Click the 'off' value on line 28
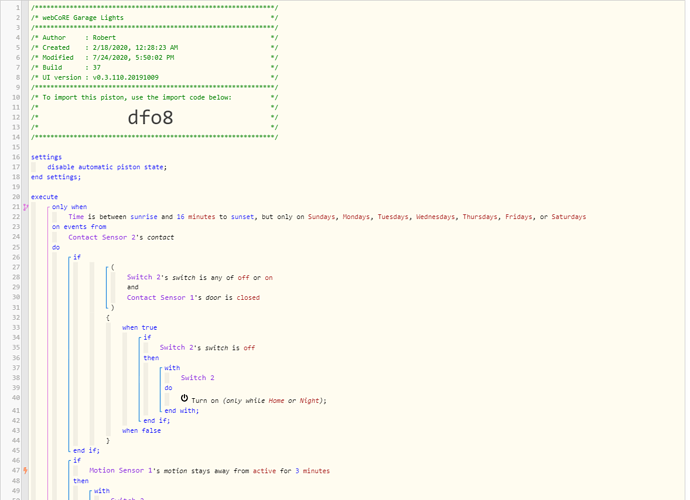Viewport: 690px width, 500px height. pyautogui.click(x=243, y=278)
